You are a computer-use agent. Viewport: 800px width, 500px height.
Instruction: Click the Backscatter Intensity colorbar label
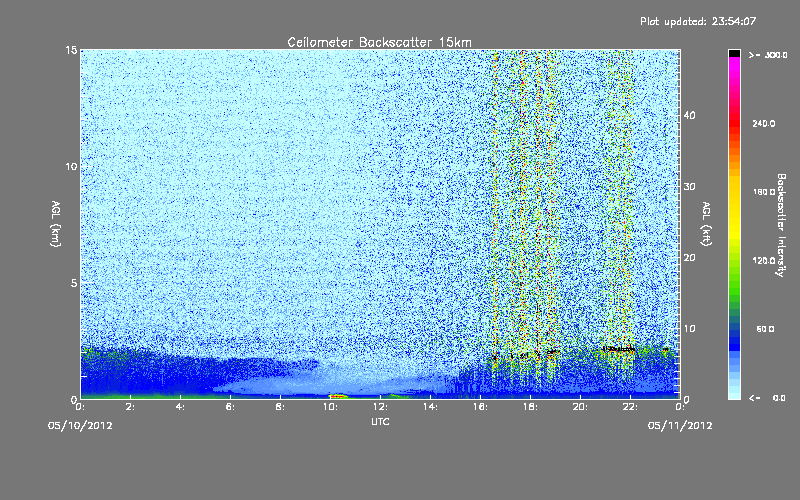[781, 225]
